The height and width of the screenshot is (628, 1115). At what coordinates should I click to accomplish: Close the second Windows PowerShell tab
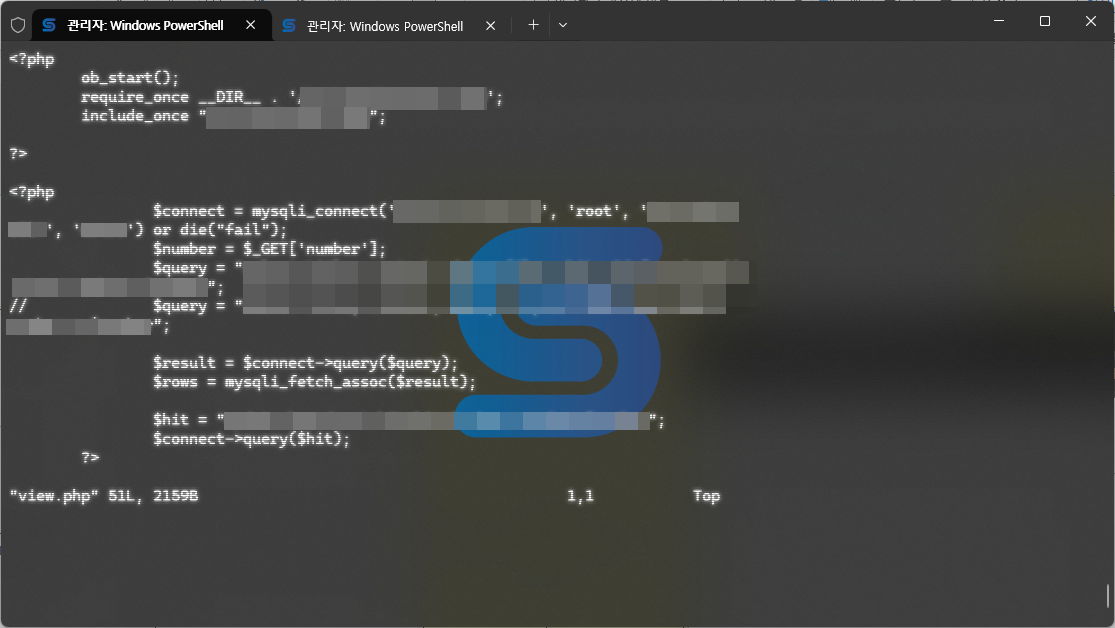point(490,26)
